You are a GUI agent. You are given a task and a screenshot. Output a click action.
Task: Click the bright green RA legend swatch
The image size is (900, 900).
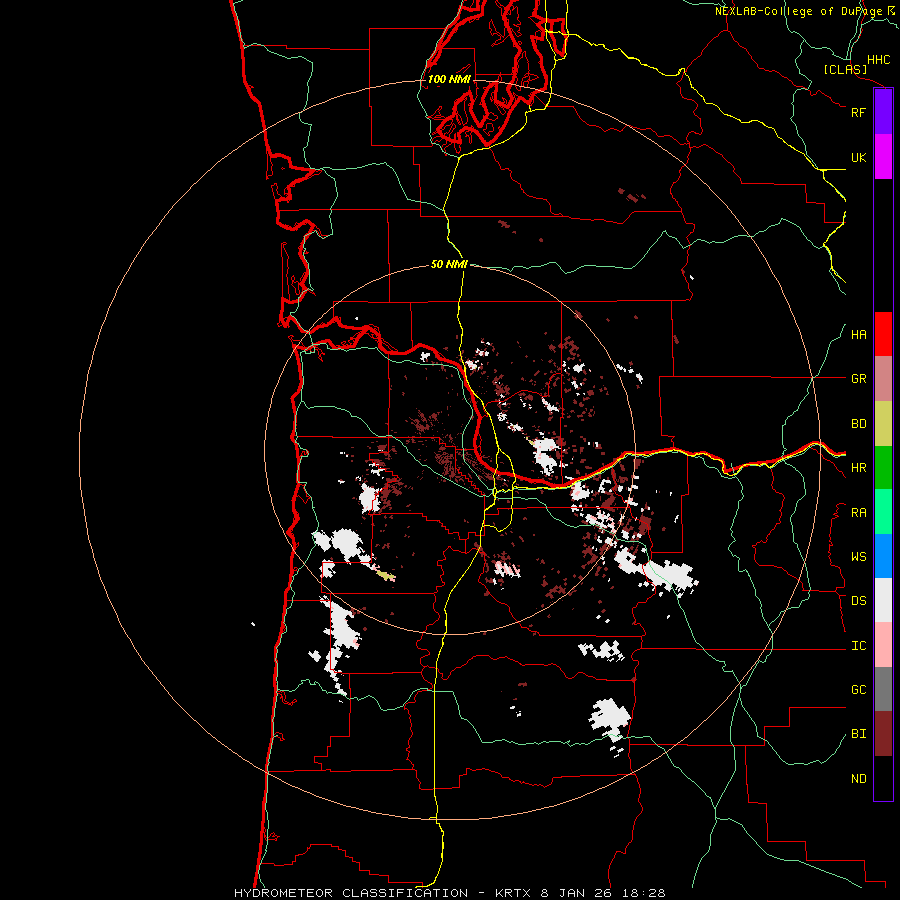883,512
